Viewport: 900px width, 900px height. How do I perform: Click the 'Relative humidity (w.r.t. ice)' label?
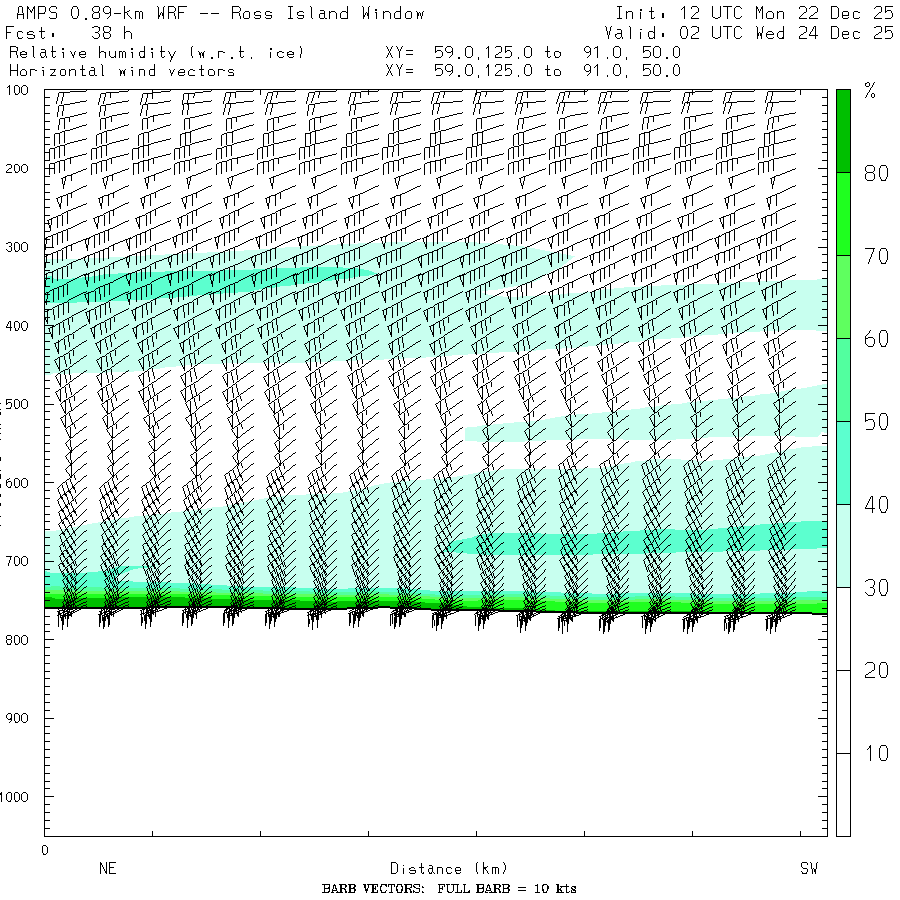[156, 52]
